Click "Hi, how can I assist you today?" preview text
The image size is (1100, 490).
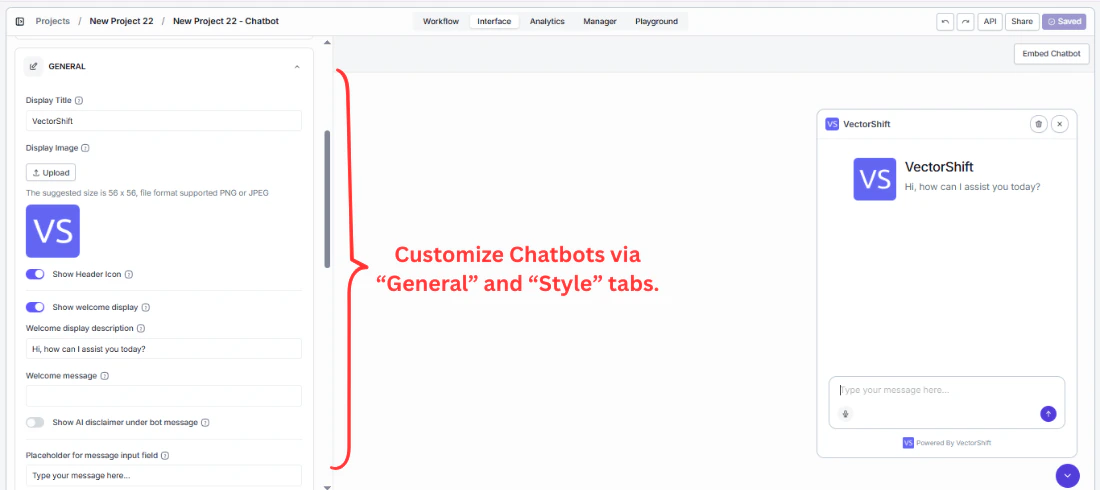(972, 187)
